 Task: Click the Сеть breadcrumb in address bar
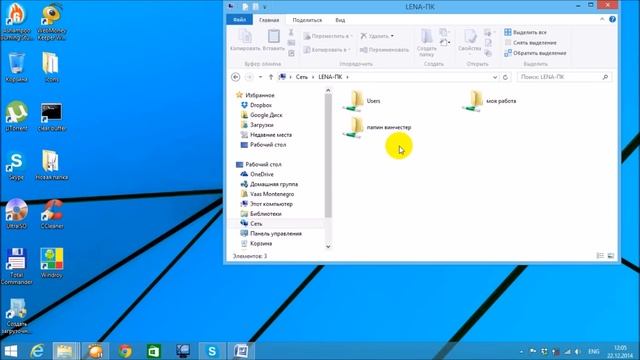pyautogui.click(x=302, y=77)
